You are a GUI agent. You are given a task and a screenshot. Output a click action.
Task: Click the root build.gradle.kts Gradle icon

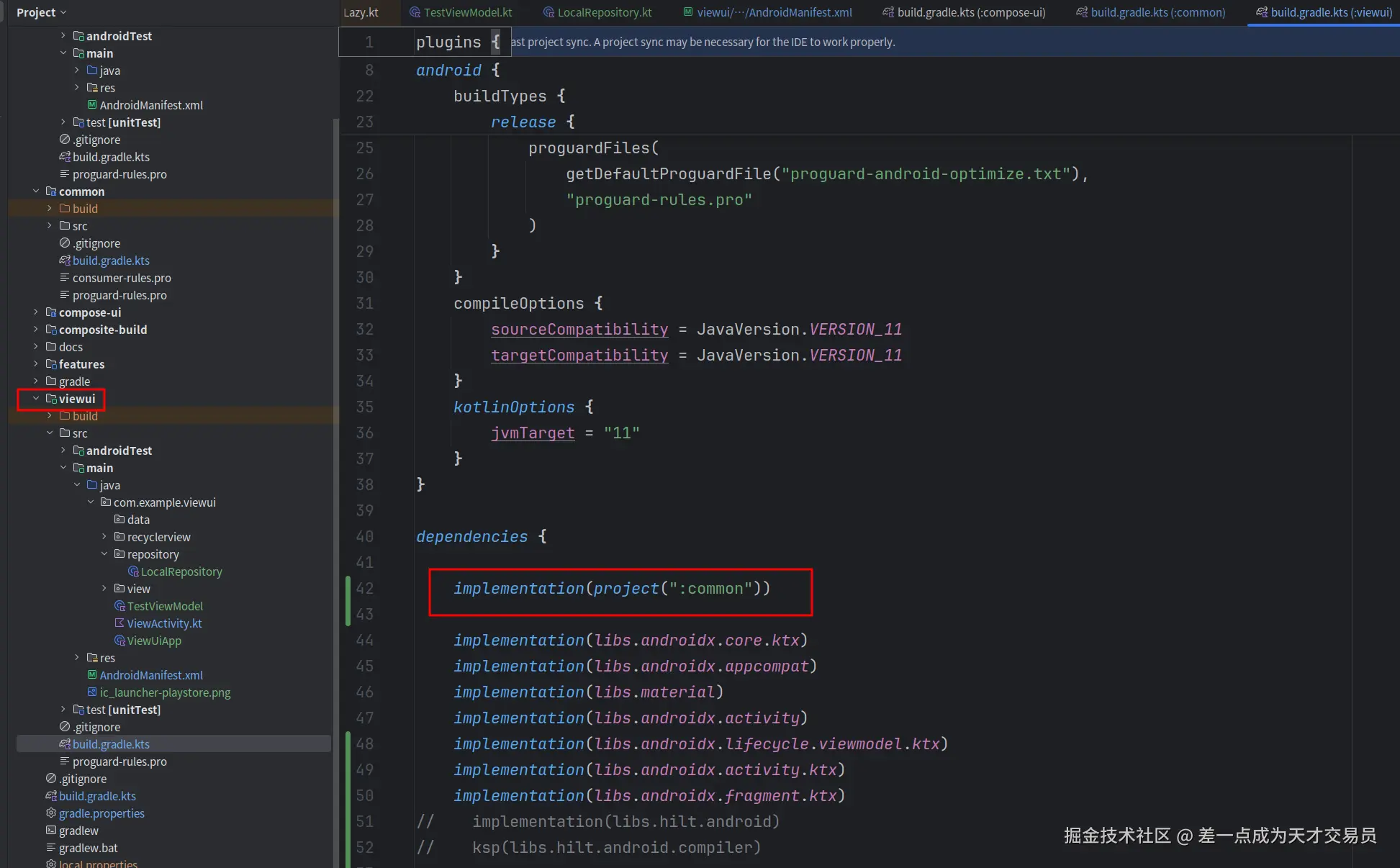(x=51, y=796)
